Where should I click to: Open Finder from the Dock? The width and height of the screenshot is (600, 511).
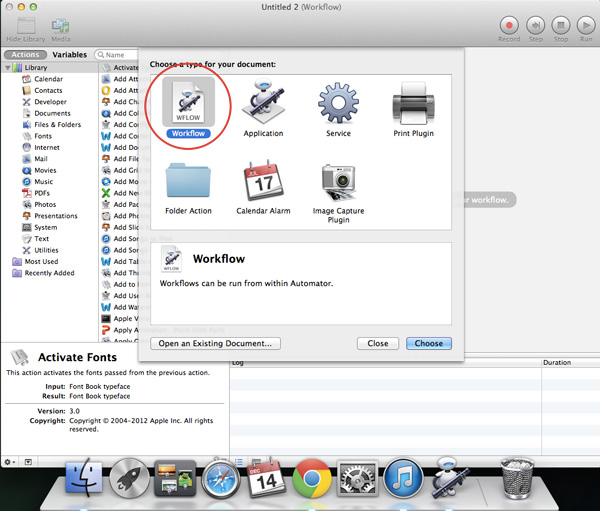[84, 479]
